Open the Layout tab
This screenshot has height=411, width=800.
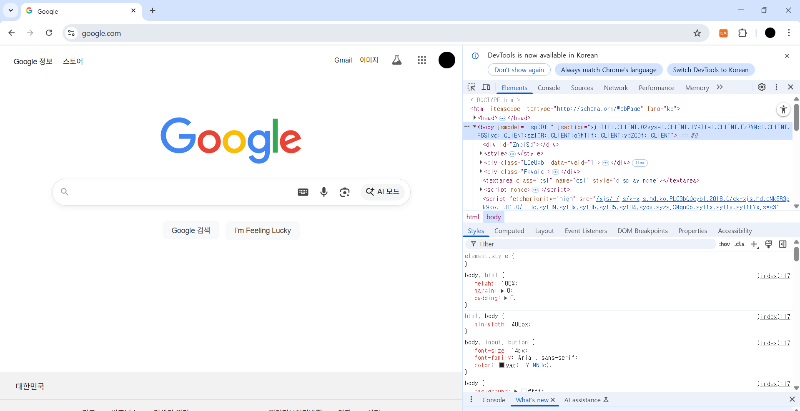(x=544, y=231)
